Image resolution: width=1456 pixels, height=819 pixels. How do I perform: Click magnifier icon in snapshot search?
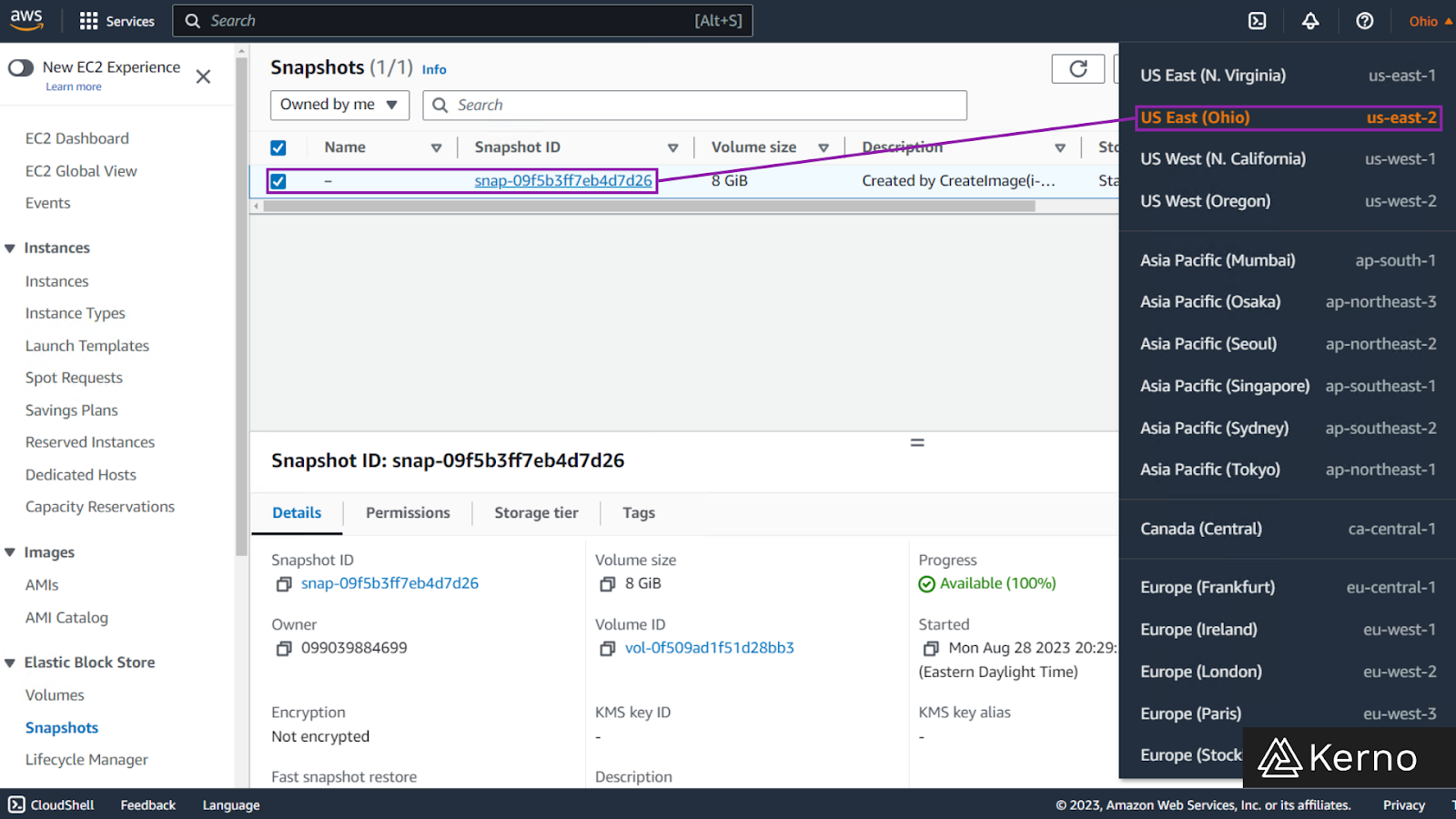tap(440, 105)
